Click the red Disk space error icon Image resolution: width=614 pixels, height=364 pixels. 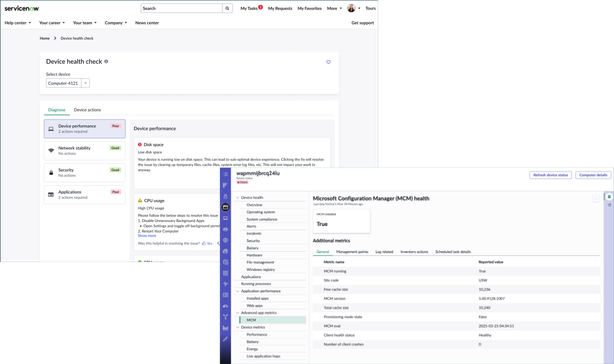point(140,144)
